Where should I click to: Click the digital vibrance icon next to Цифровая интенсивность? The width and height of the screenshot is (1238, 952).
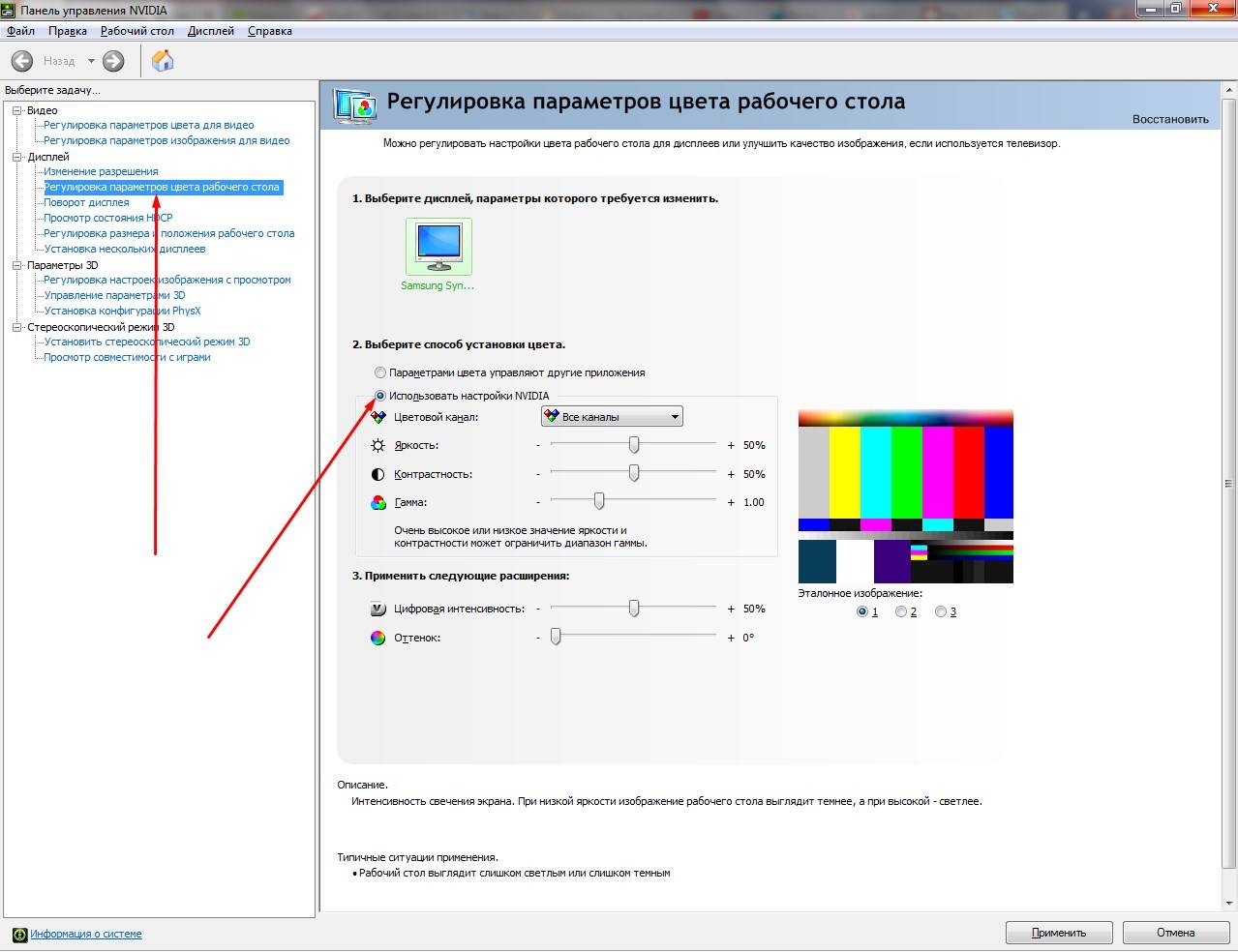point(378,610)
